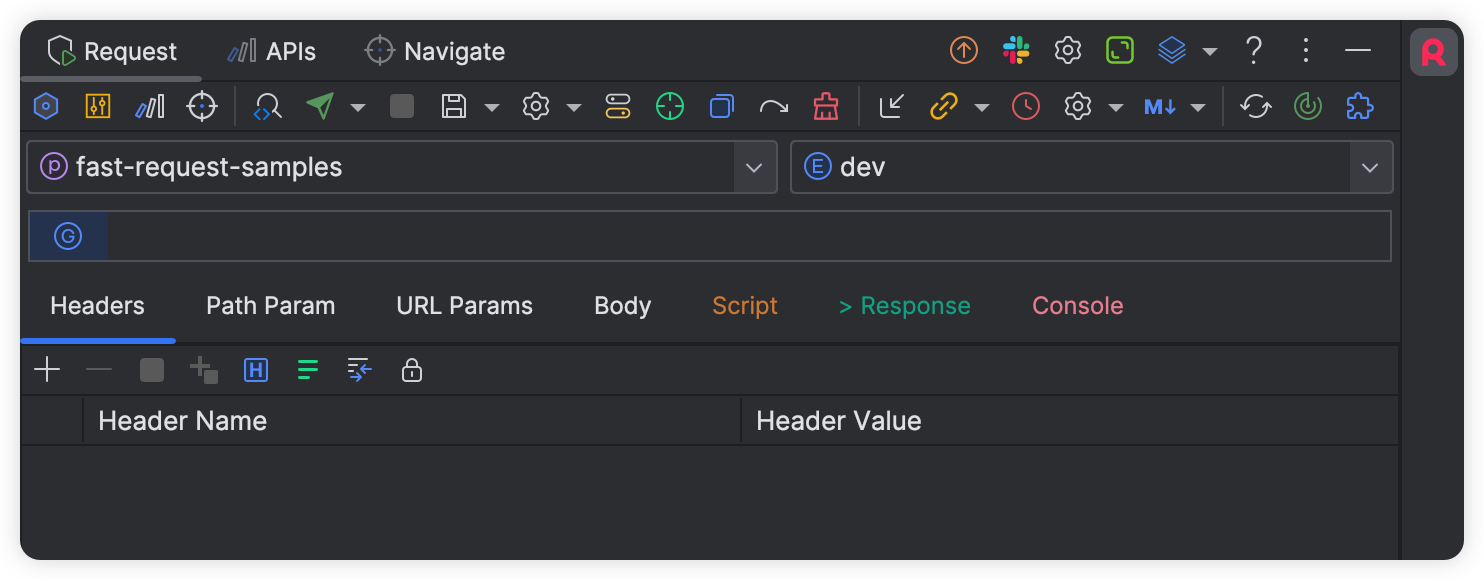This screenshot has width=1484, height=580.
Task: Click the Slack logo icon
Action: click(1016, 51)
